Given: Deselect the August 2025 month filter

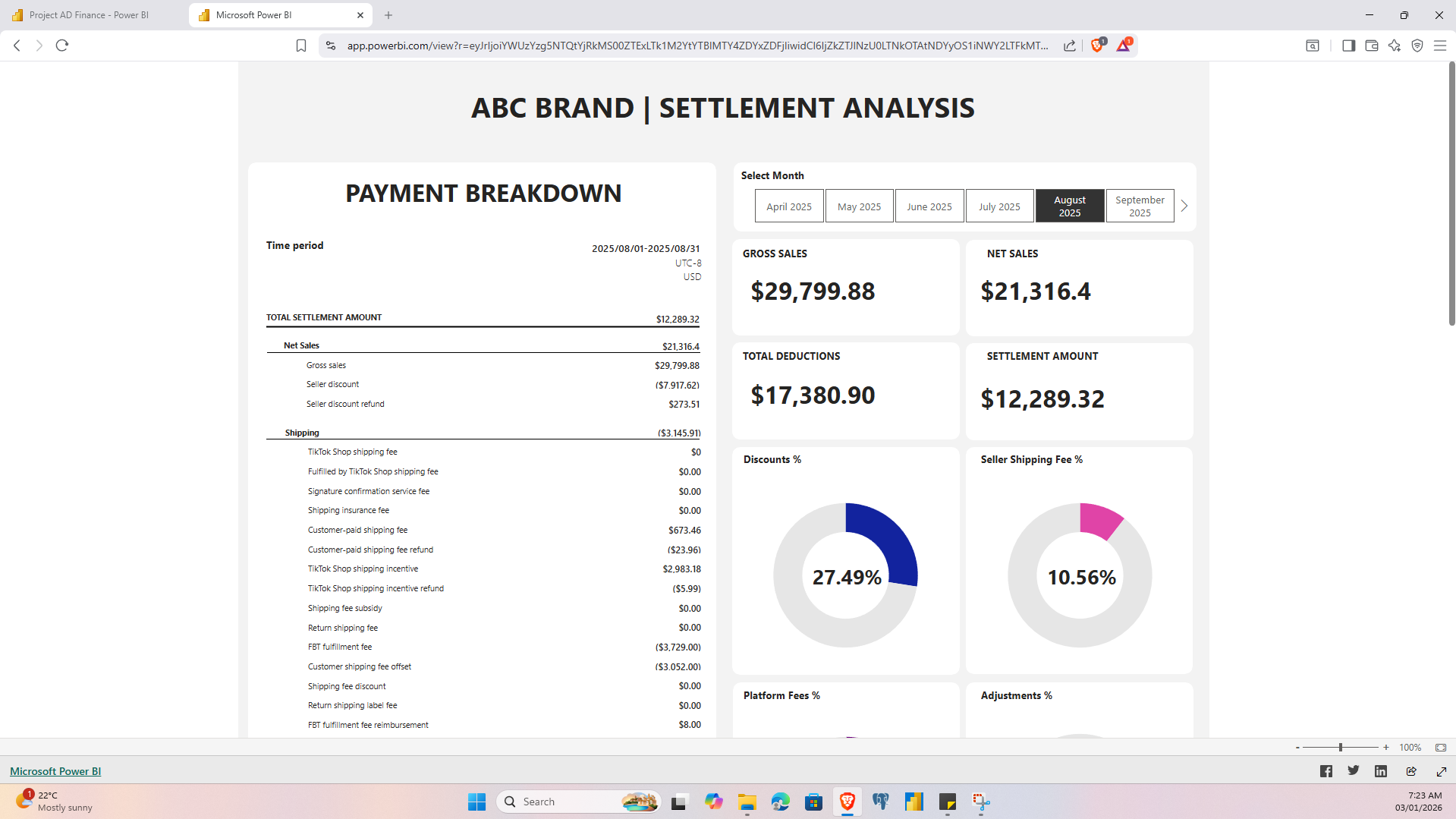Looking at the screenshot, I should click(1069, 206).
